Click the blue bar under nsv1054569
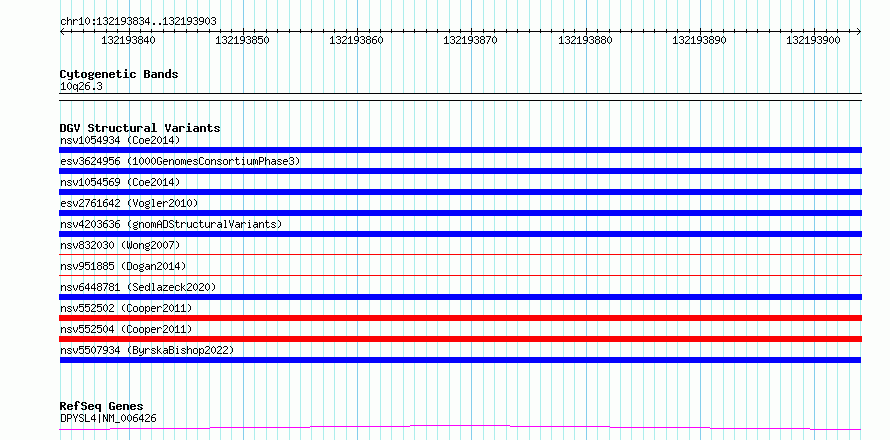The image size is (890, 440). click(460, 192)
